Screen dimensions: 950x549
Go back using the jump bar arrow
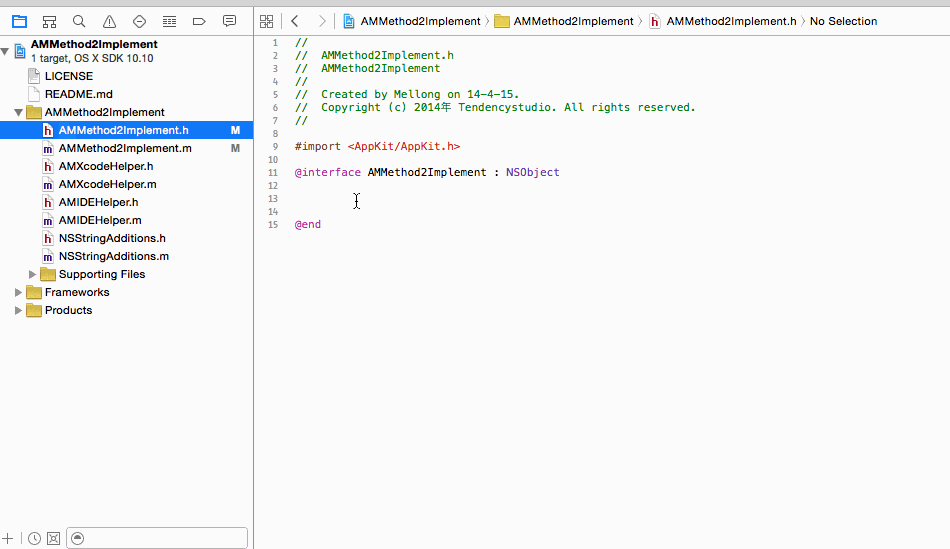[295, 21]
